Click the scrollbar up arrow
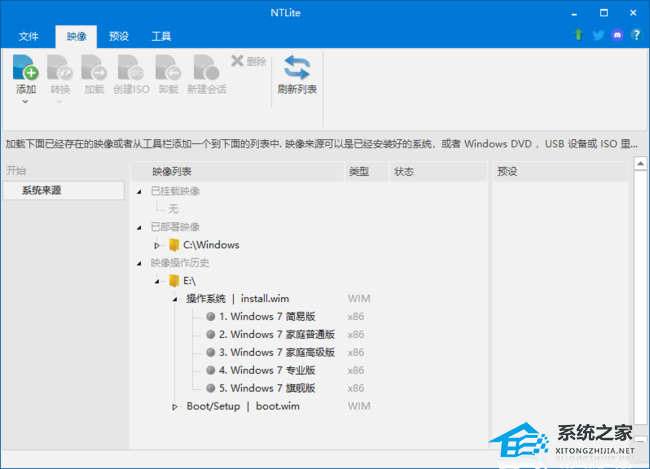Screen dimensions: 650x469 [640, 163]
